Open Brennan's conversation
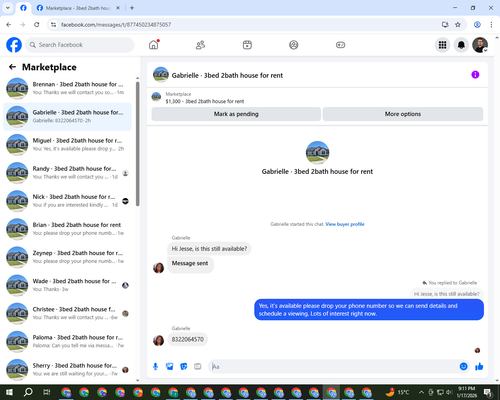 (67, 88)
